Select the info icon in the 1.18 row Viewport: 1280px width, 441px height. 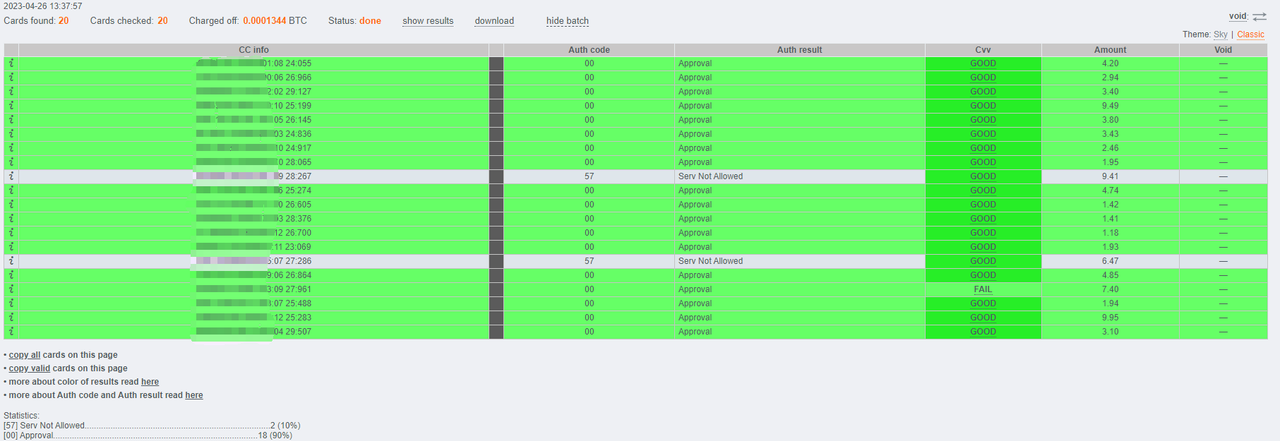[x=11, y=233]
